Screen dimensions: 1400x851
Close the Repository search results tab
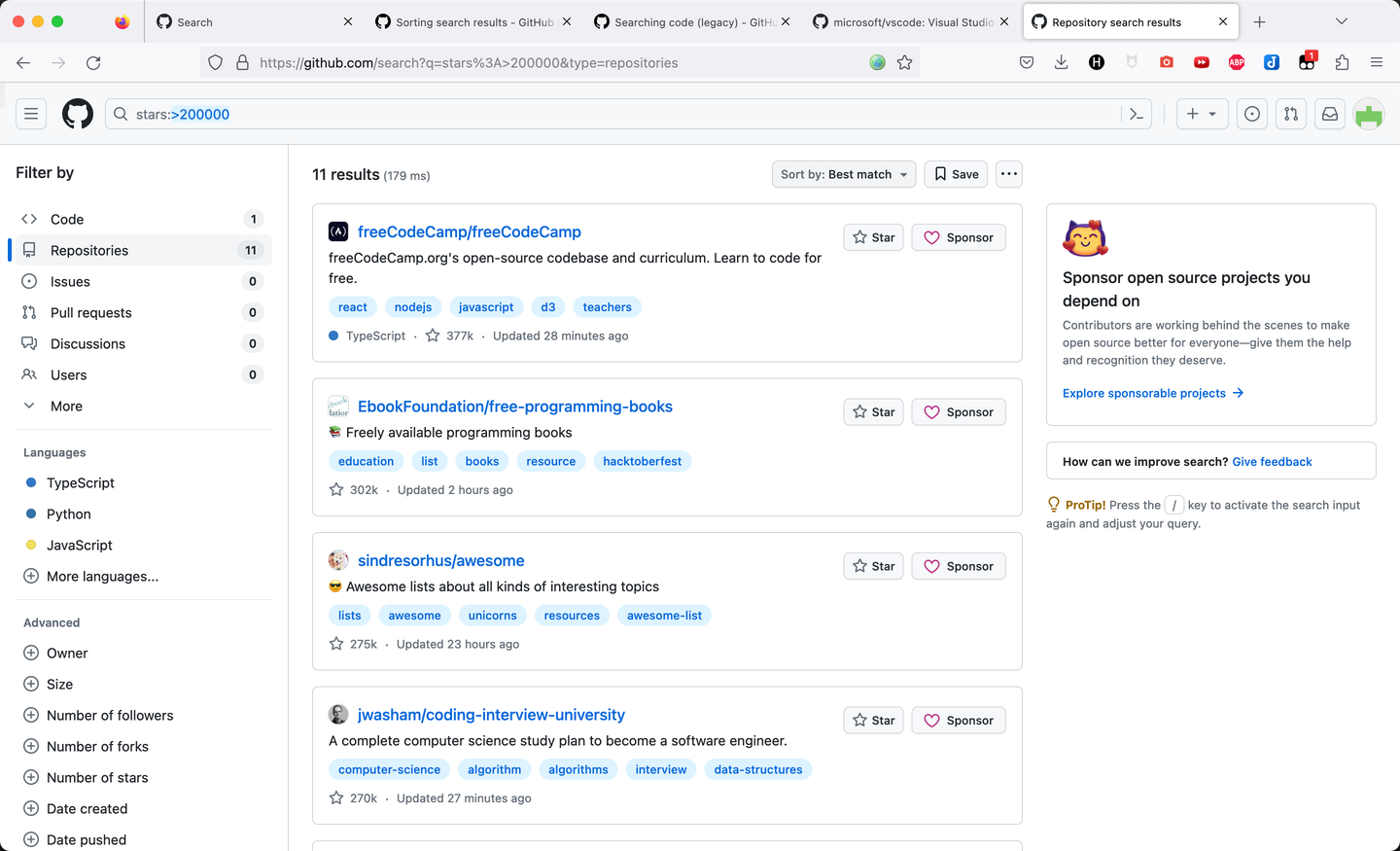[1223, 21]
